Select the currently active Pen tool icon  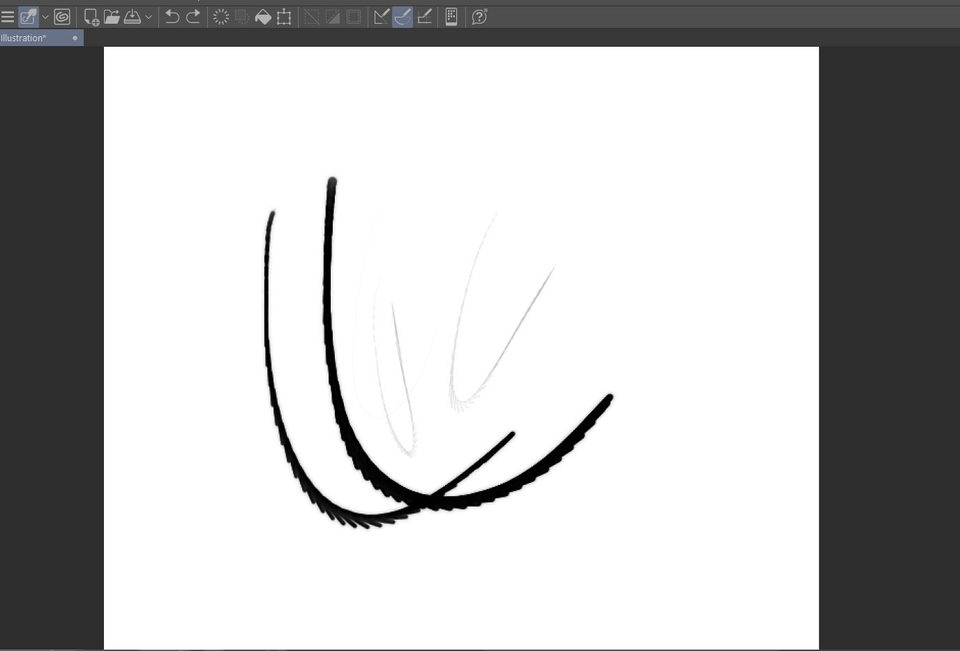27,16
